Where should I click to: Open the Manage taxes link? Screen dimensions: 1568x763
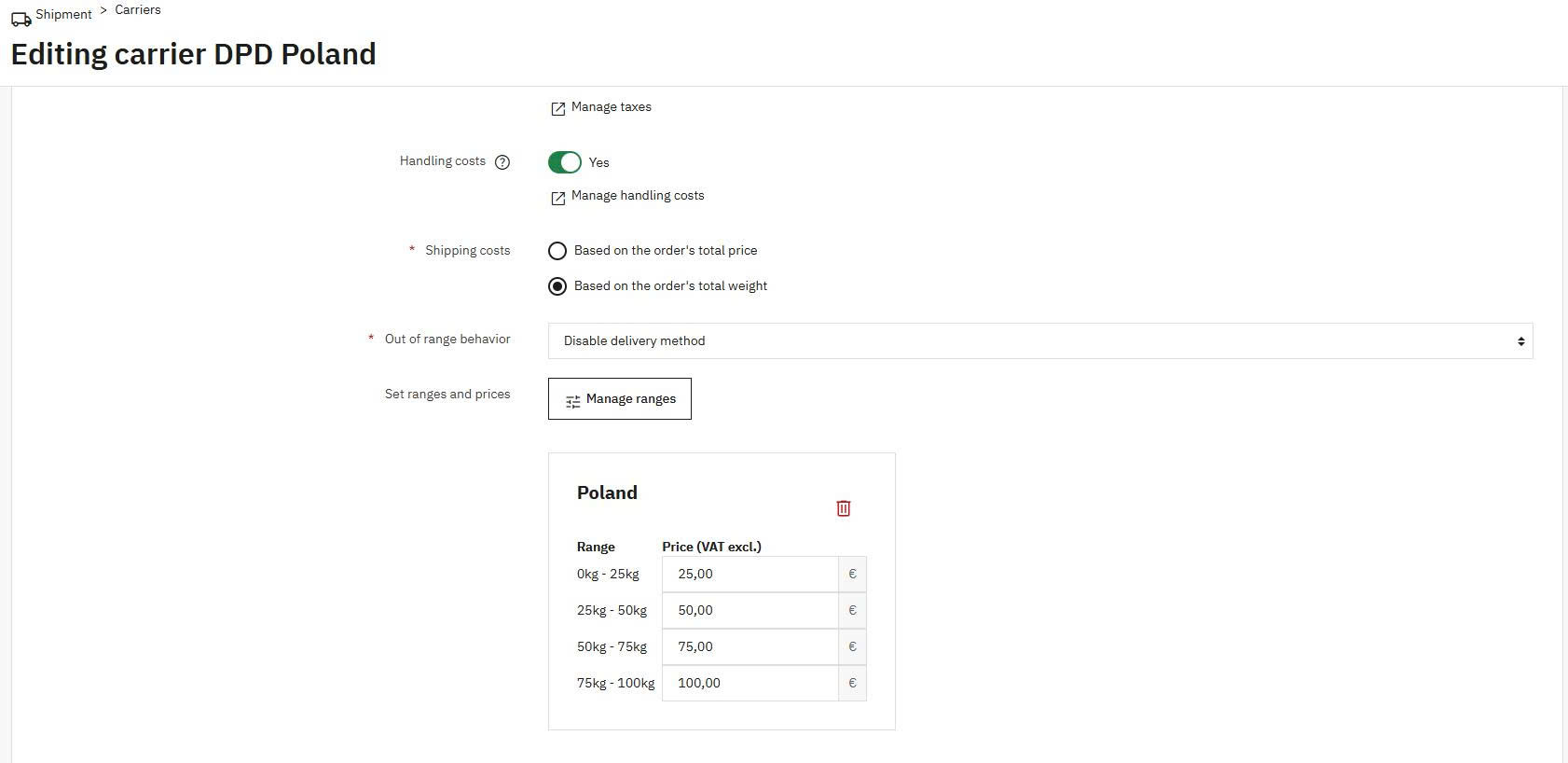click(x=611, y=107)
